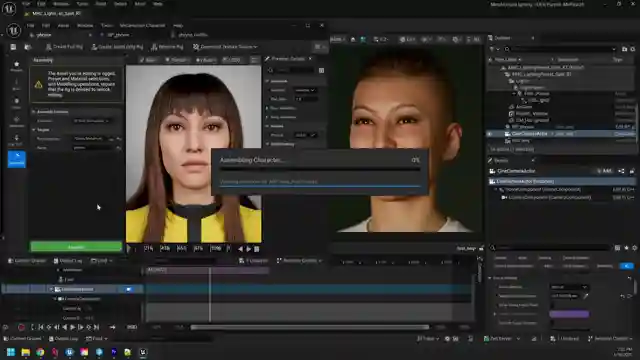This screenshot has height=360, width=640.
Task: Step preview playback backward
Action: click(x=240, y=249)
